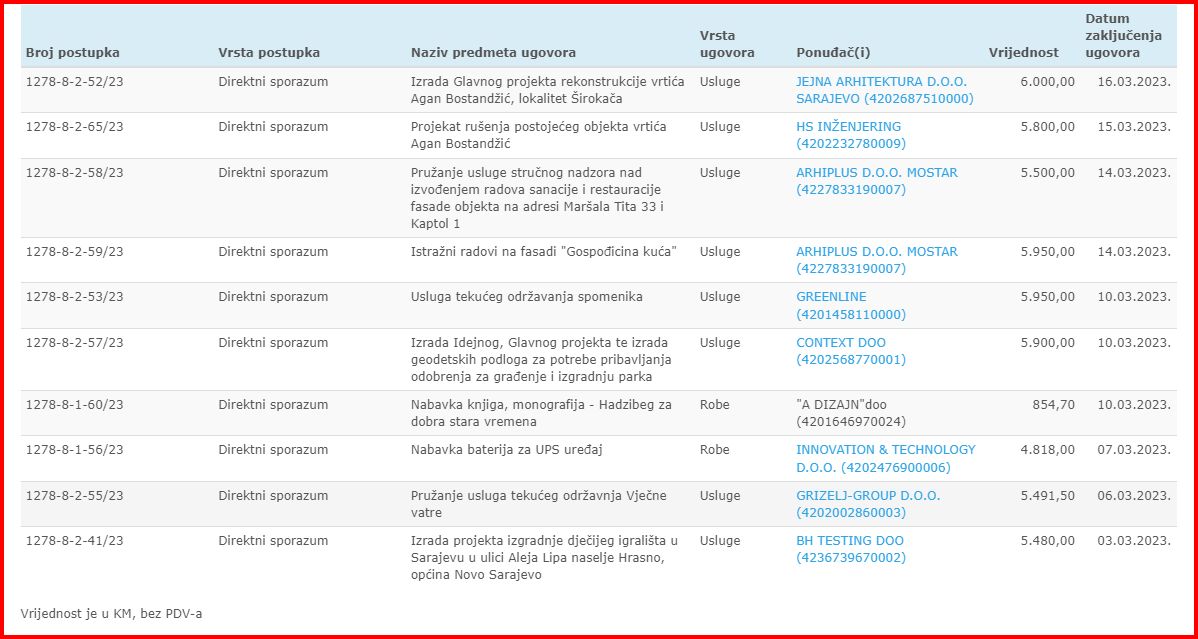Screen dimensions: 1198x639
Task: Click value 5.950,00 in the GREENLINE row
Action: pos(1047,297)
